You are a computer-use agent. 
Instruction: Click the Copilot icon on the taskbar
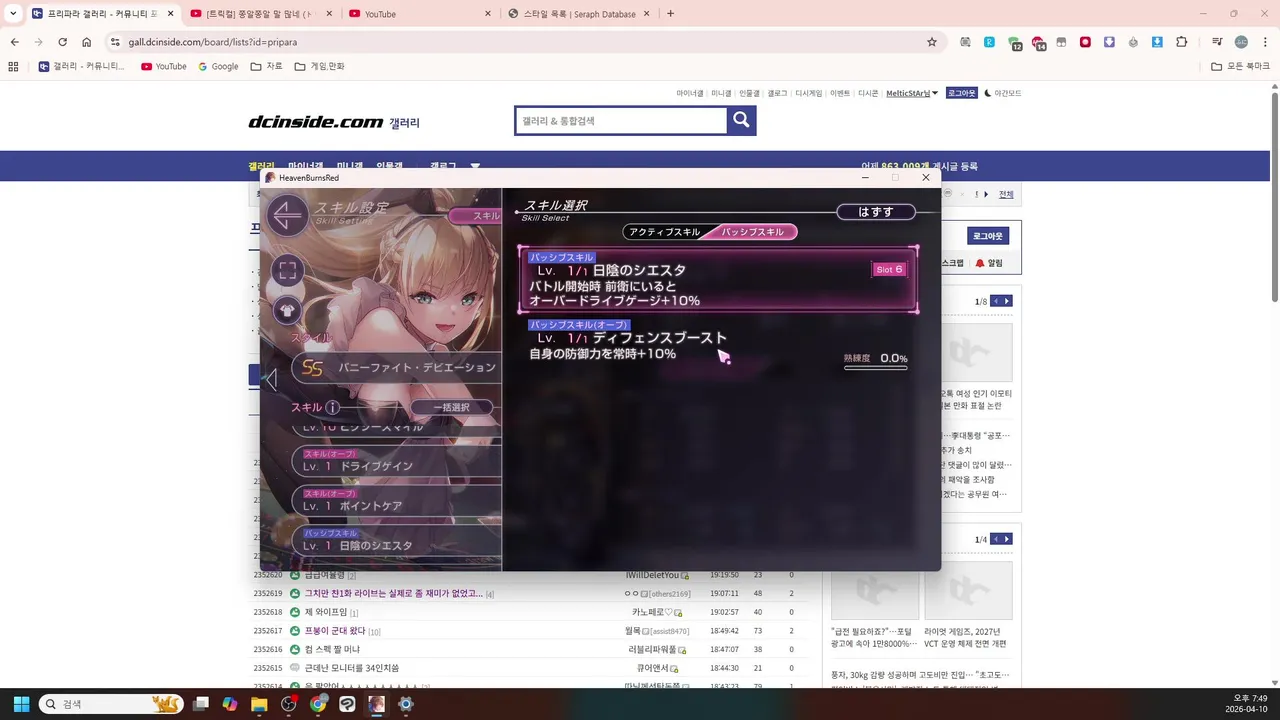click(x=230, y=704)
